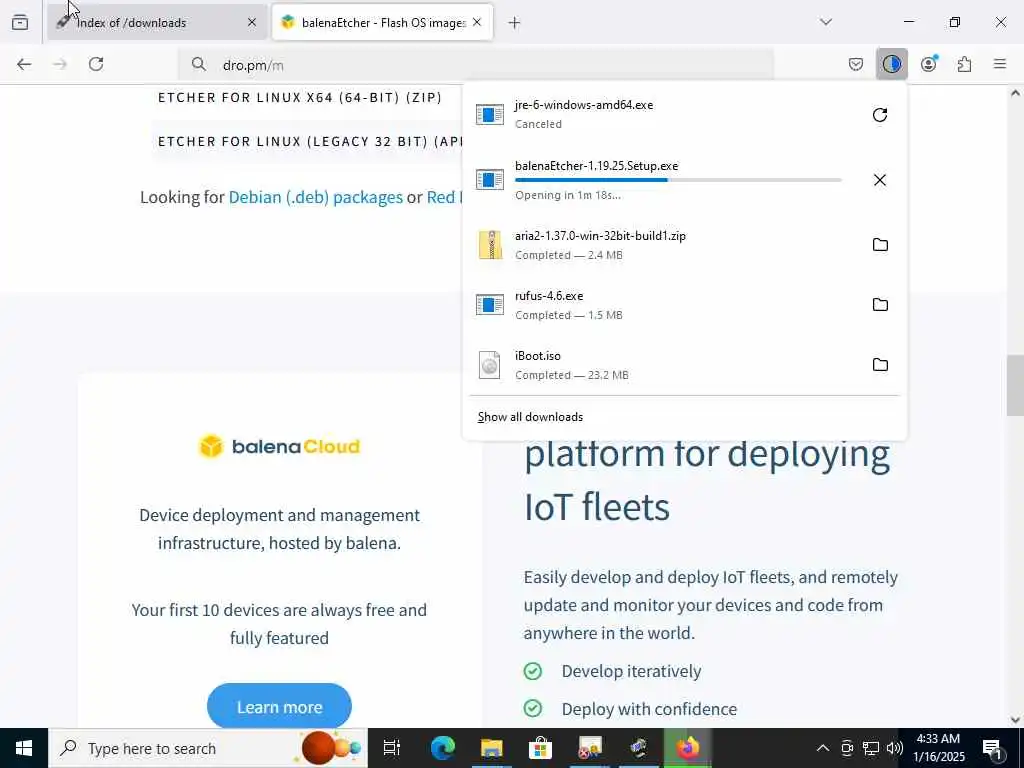The height and width of the screenshot is (768, 1024).
Task: Click Show all downloads
Action: [530, 417]
